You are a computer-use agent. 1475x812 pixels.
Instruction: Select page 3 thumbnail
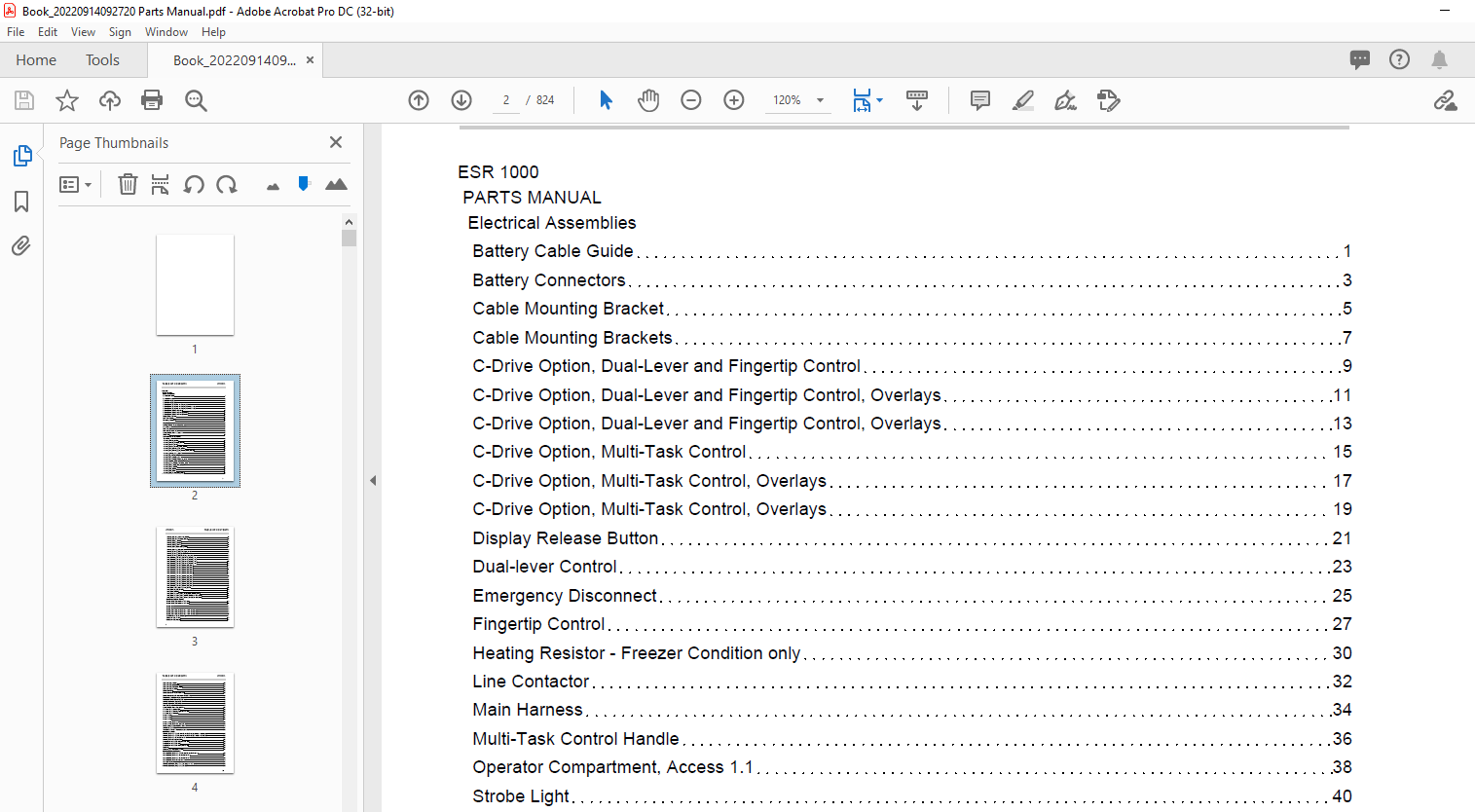click(x=195, y=577)
